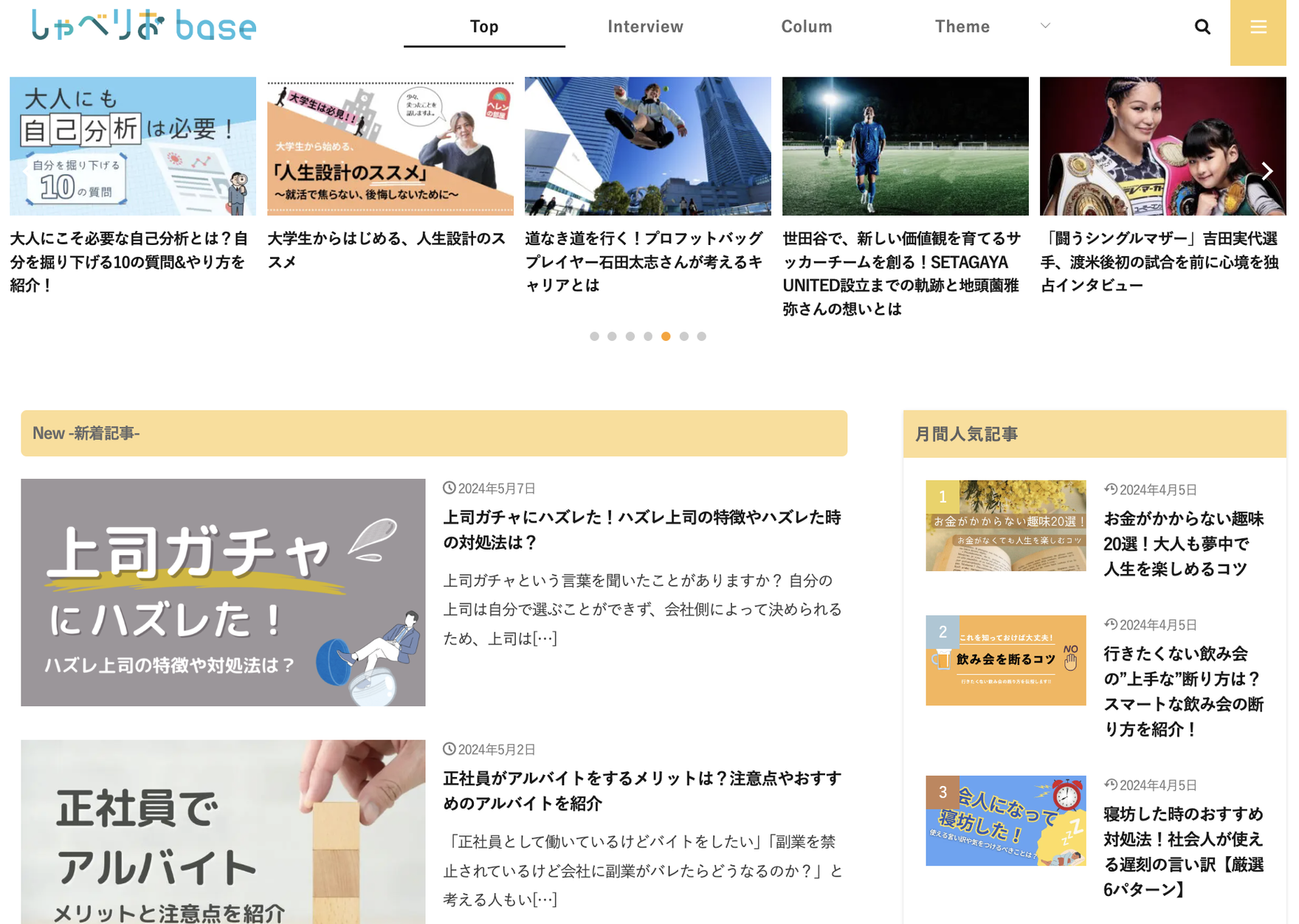Select the active orange carousel dot
Viewport: 1299px width, 924px height.
click(666, 337)
